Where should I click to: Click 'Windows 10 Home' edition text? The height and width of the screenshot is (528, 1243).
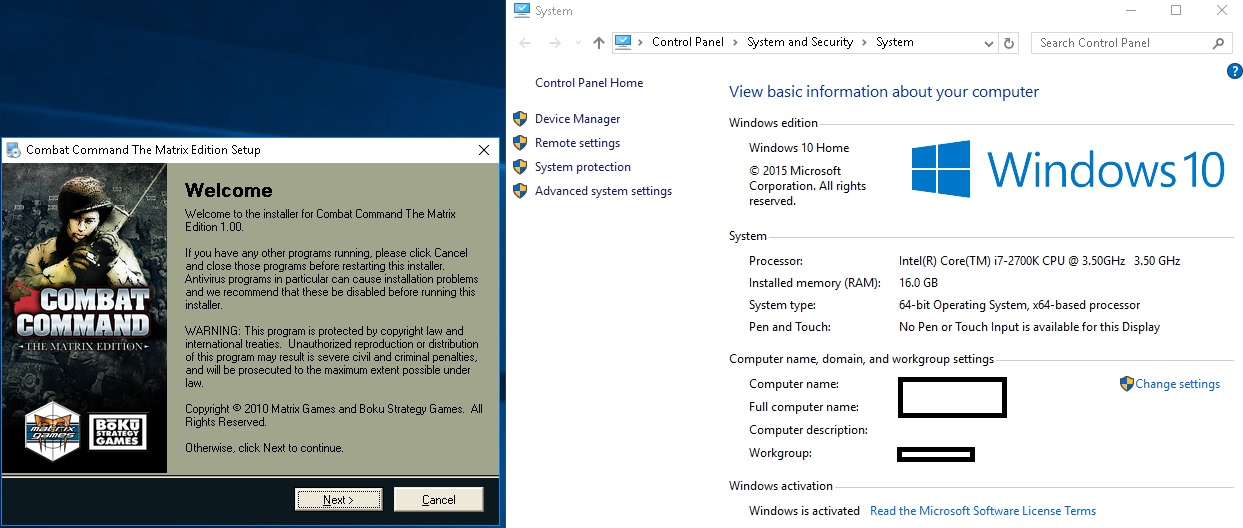point(799,148)
